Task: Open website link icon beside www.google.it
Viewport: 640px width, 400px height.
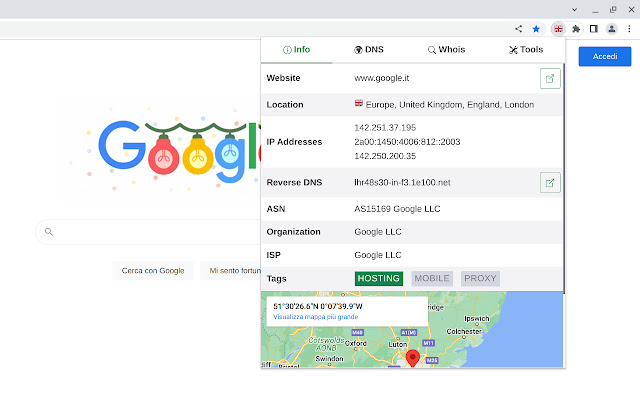Action: click(550, 78)
